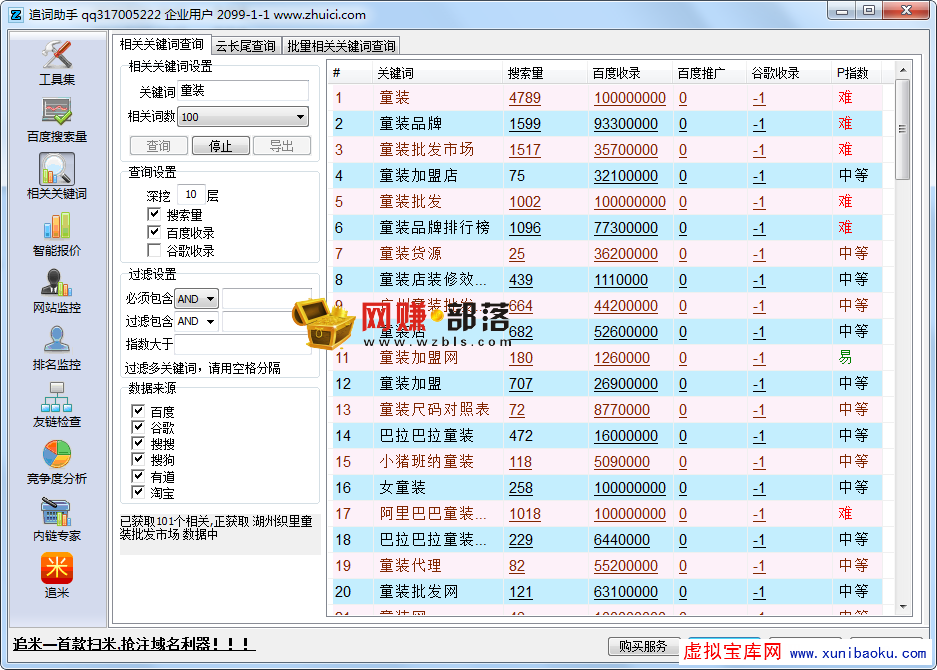Select the 排名监控 icon
Viewport: 937px width, 670px height.
(x=56, y=350)
